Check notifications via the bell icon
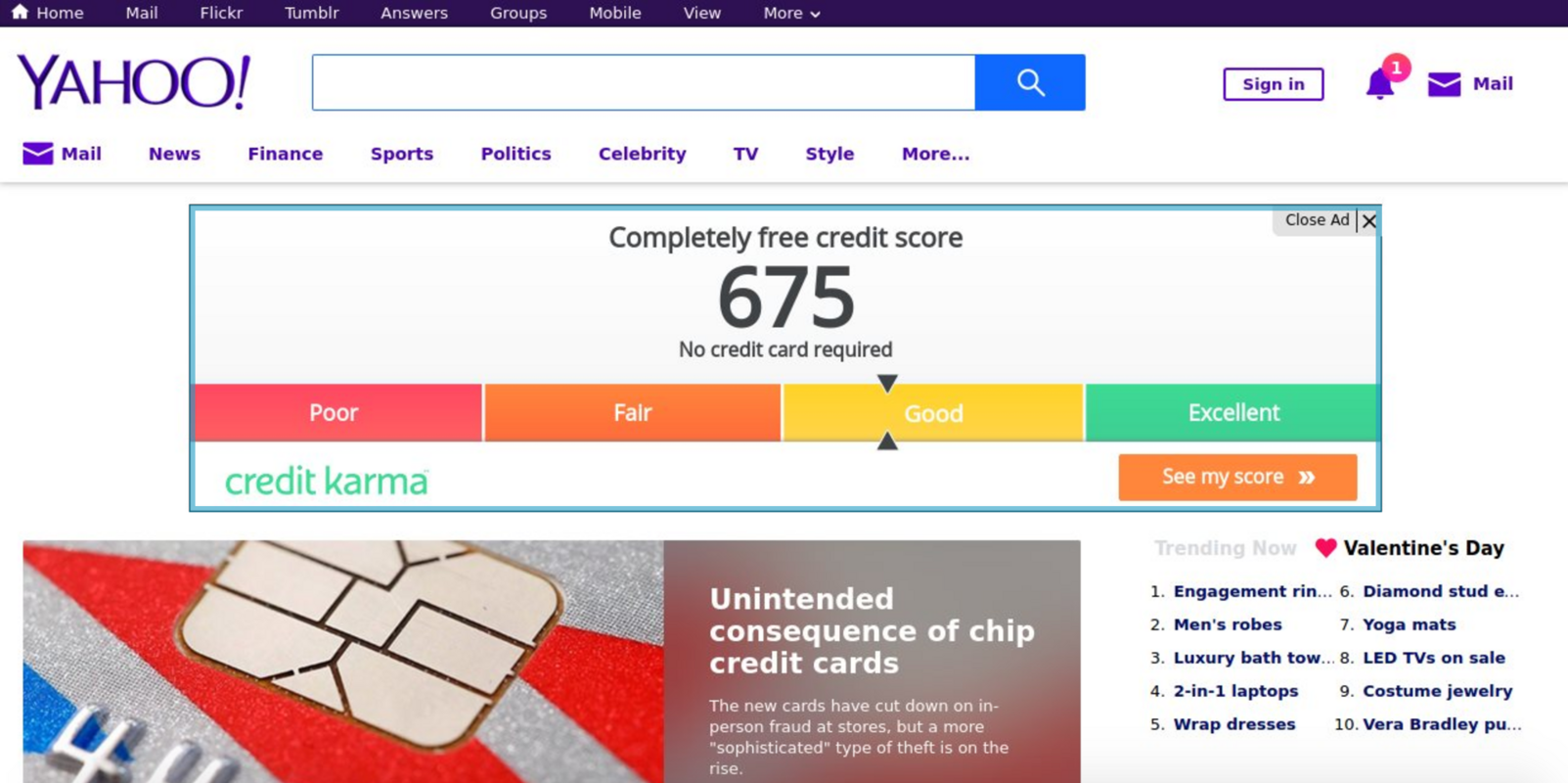This screenshot has height=783, width=1568. [1380, 84]
